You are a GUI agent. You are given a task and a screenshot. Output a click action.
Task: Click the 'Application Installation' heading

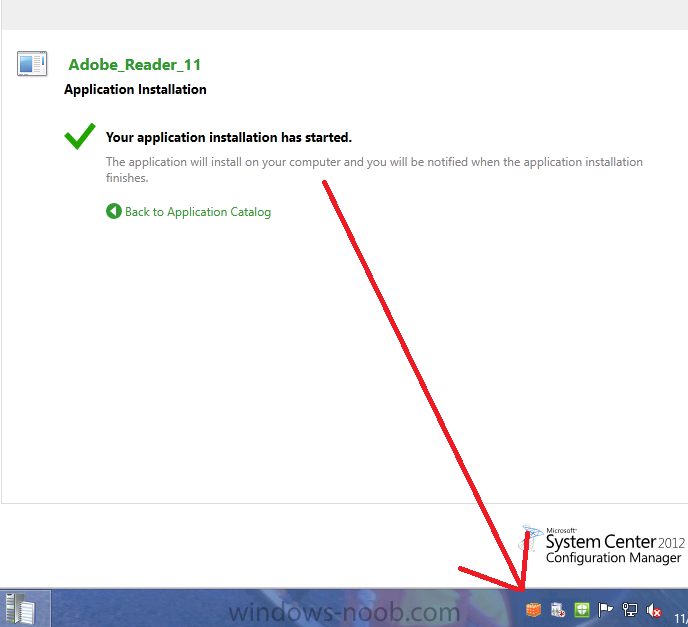[135, 90]
